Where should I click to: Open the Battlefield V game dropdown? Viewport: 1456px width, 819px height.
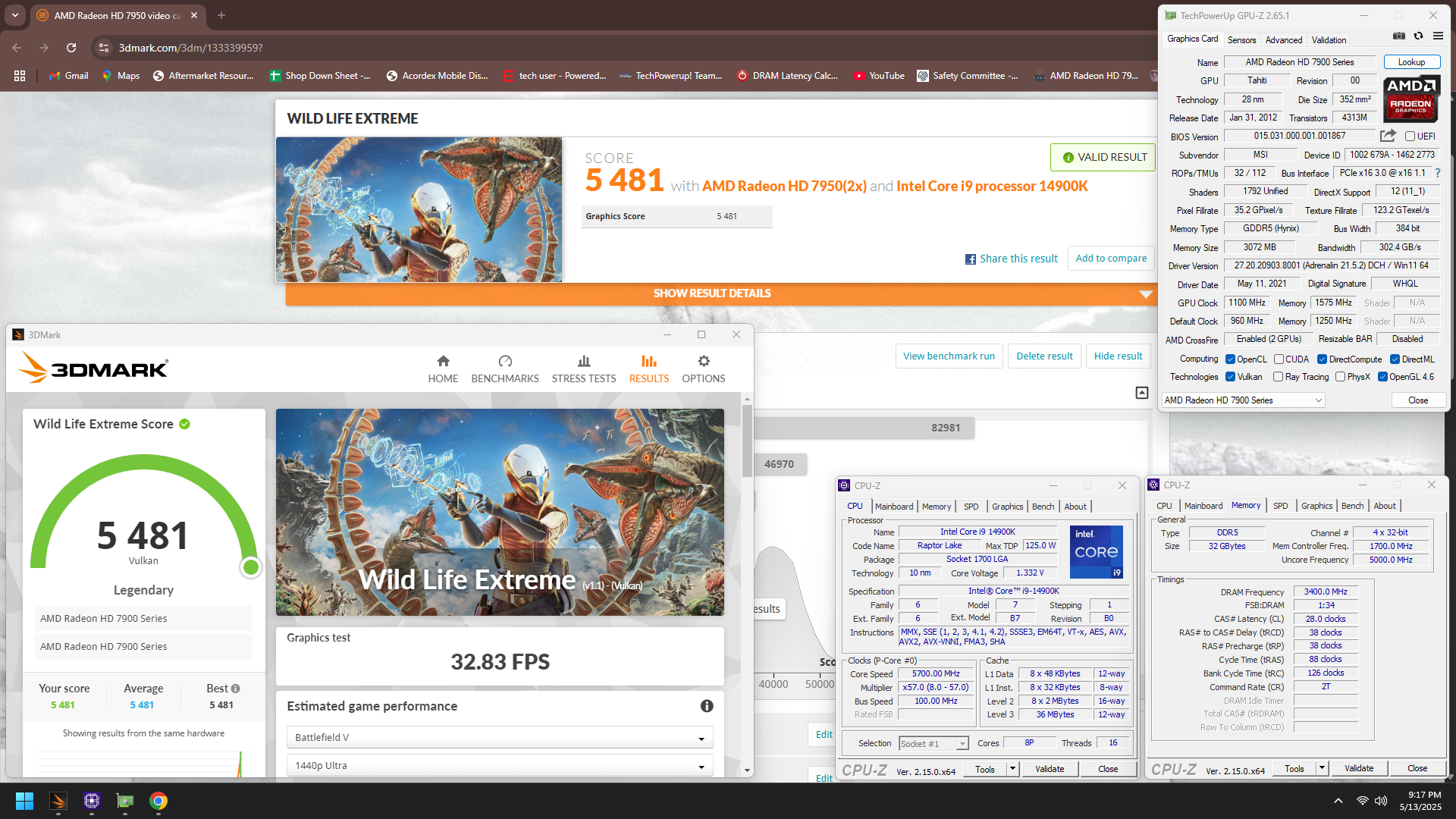[500, 737]
